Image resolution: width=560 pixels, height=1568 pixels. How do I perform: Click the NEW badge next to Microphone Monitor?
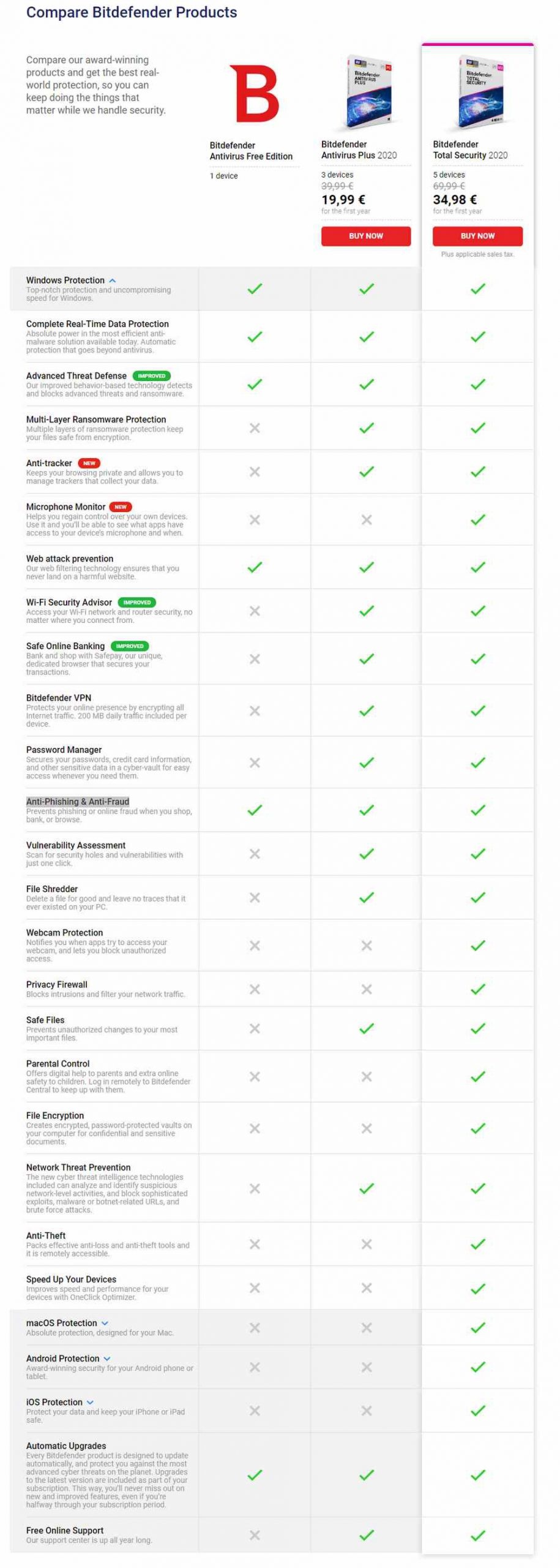pyautogui.click(x=121, y=507)
